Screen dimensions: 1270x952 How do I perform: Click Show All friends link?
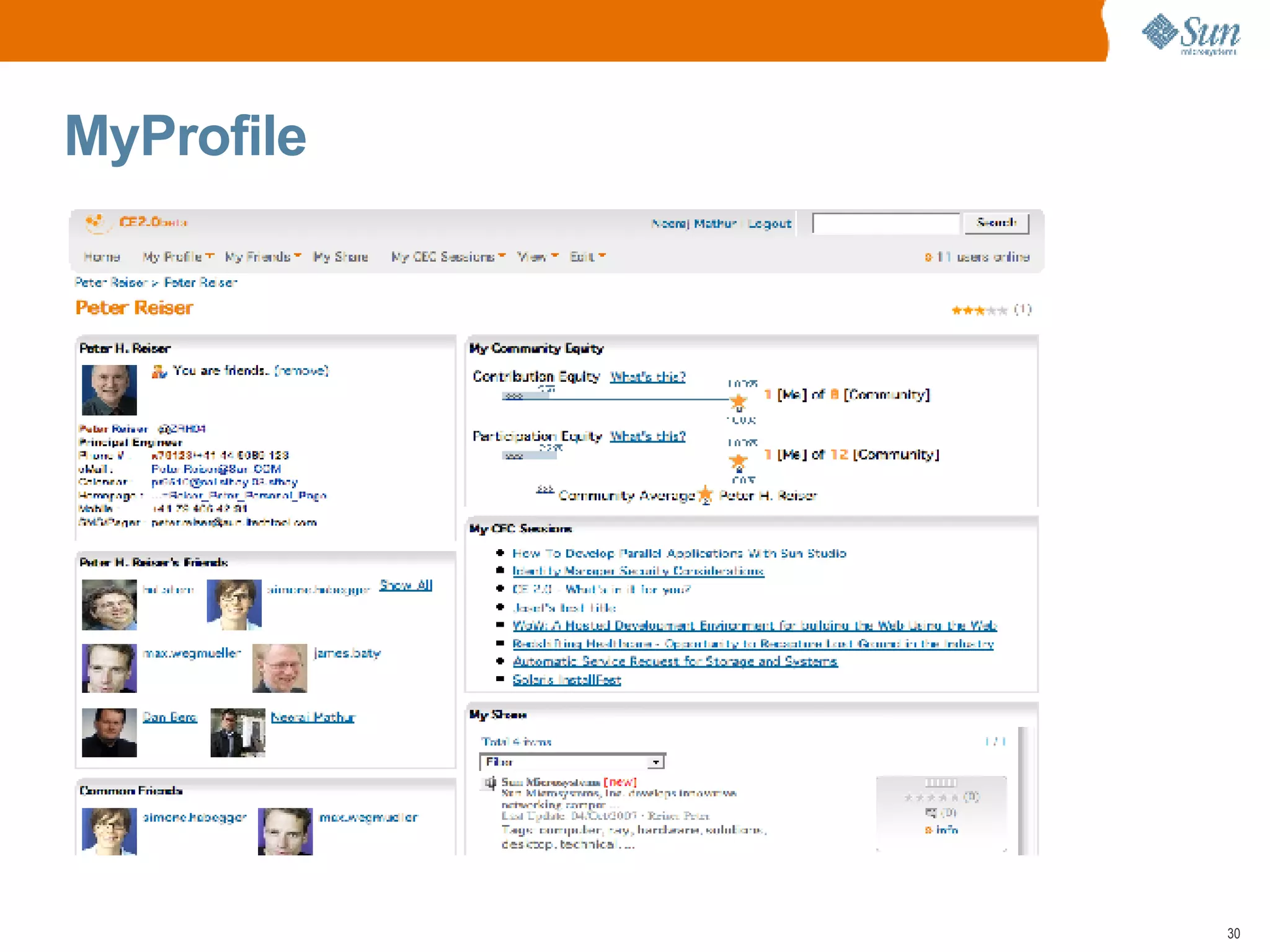406,585
